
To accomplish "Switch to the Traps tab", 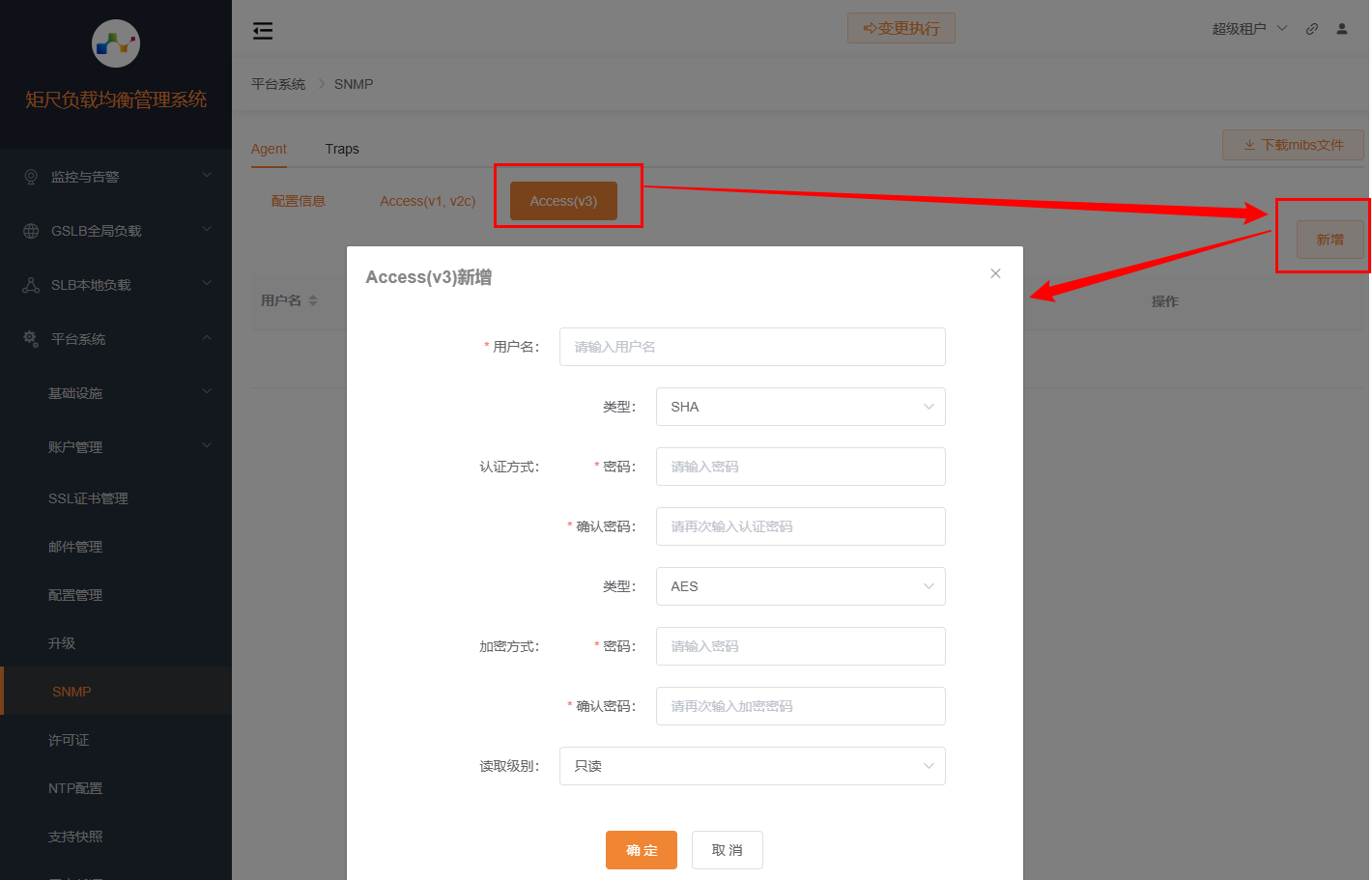I will pyautogui.click(x=341, y=149).
